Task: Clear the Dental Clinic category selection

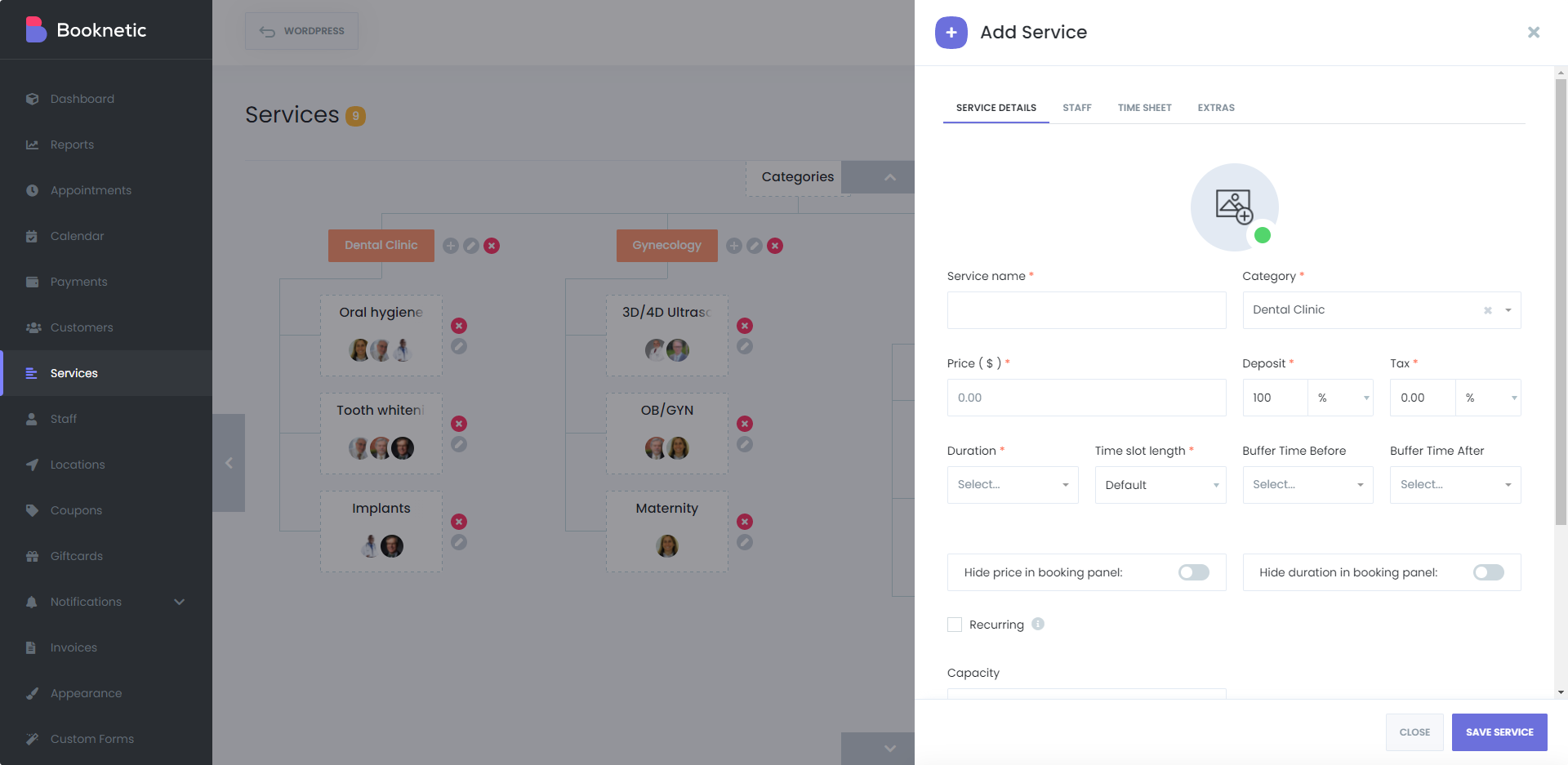Action: (1488, 310)
